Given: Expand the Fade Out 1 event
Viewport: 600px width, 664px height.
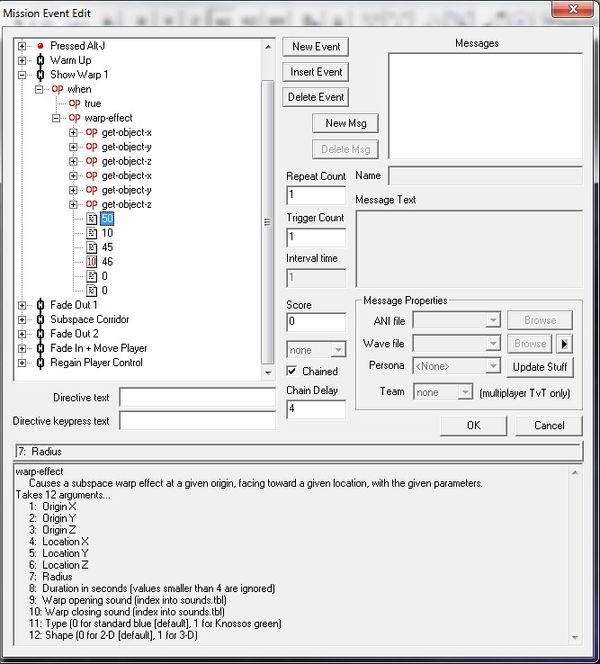Looking at the screenshot, I should pos(22,305).
